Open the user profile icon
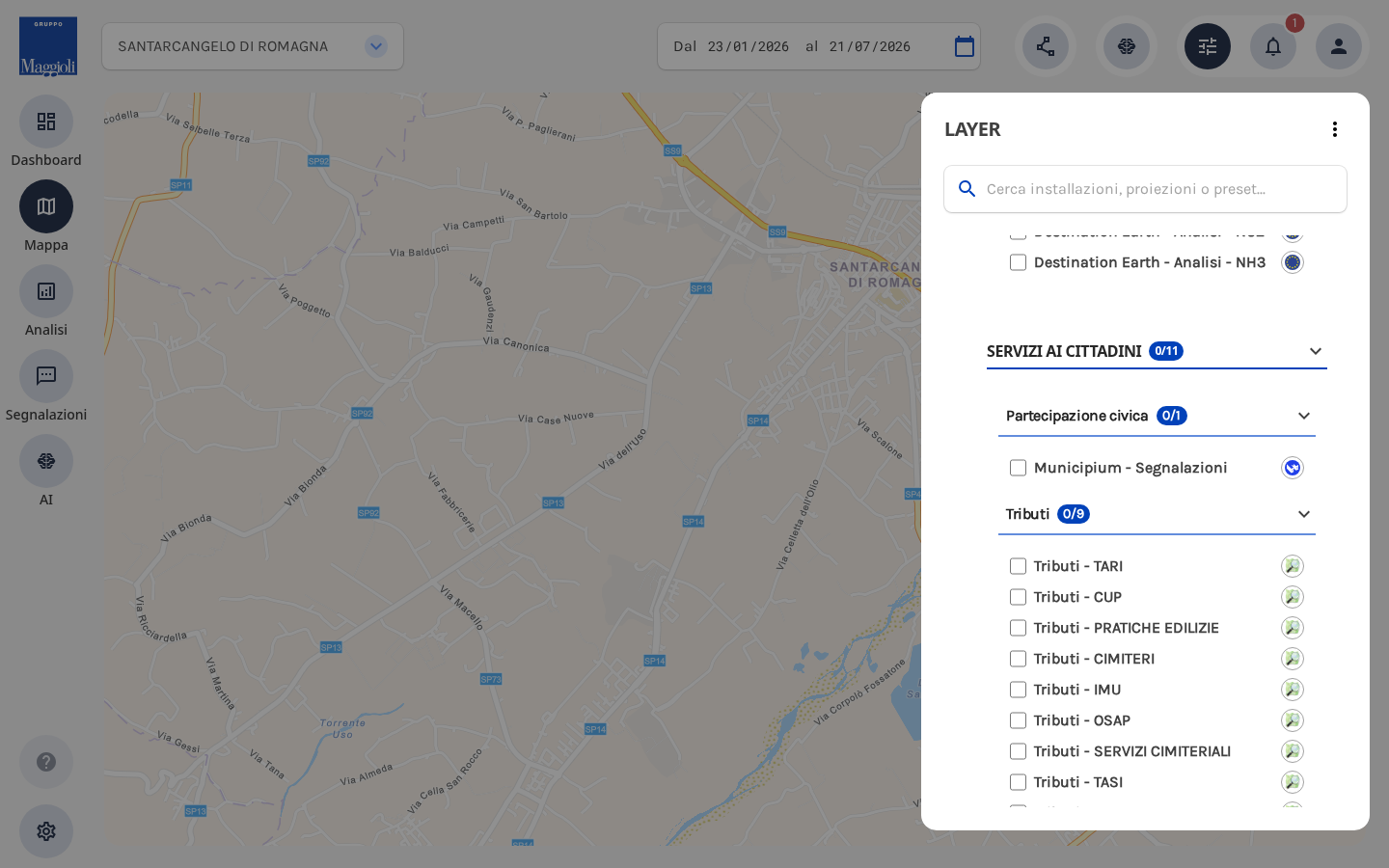 [1339, 46]
